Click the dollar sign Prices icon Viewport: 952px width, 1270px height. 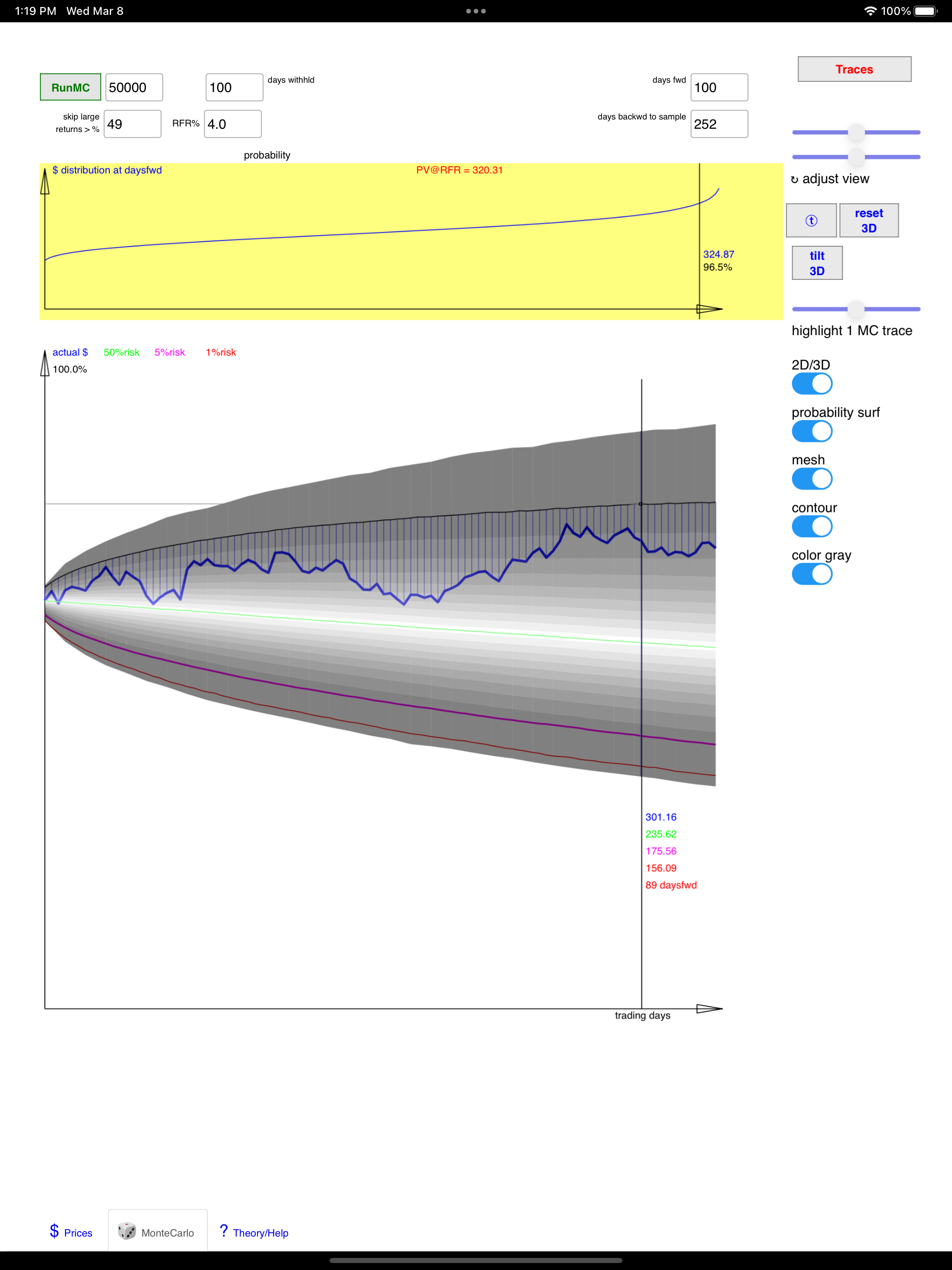point(54,1231)
